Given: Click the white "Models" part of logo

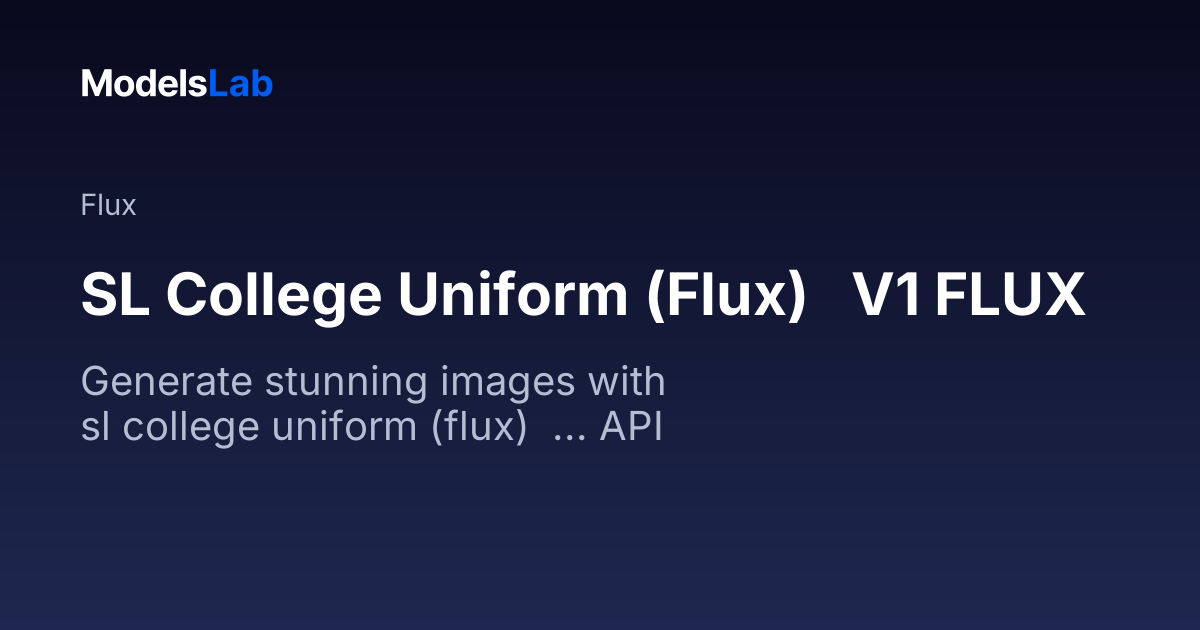Looking at the screenshot, I should (x=144, y=84).
